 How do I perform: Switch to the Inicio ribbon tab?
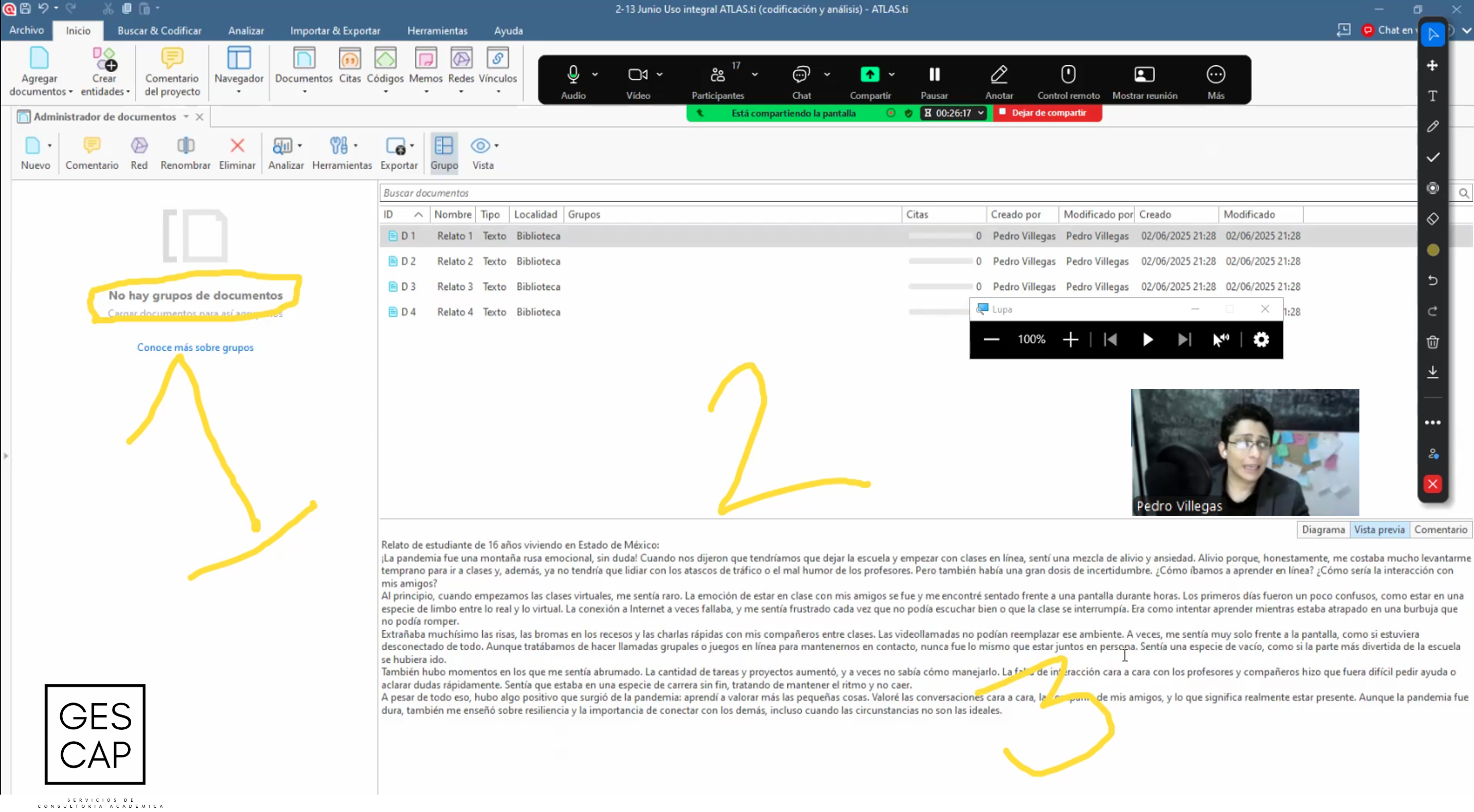[78, 31]
